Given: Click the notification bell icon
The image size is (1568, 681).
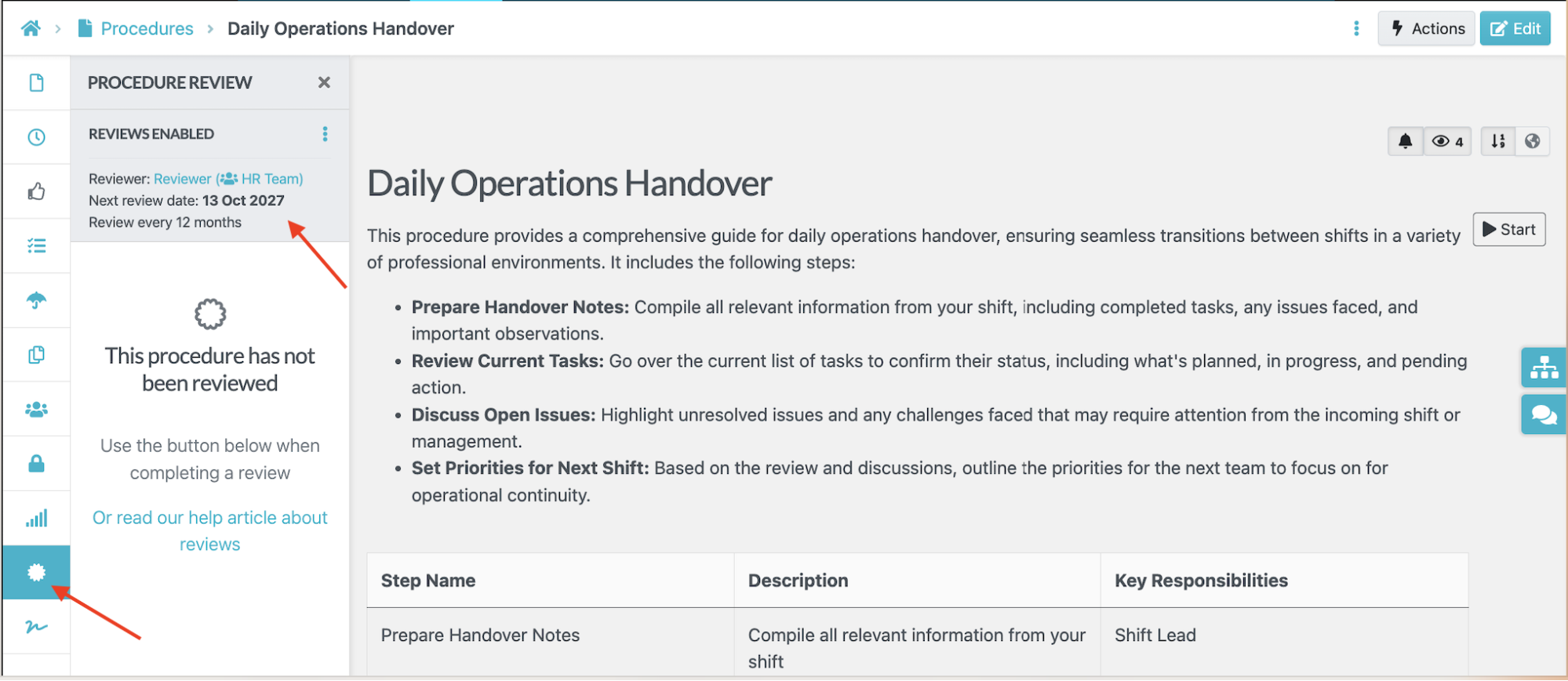Looking at the screenshot, I should point(1405,141).
